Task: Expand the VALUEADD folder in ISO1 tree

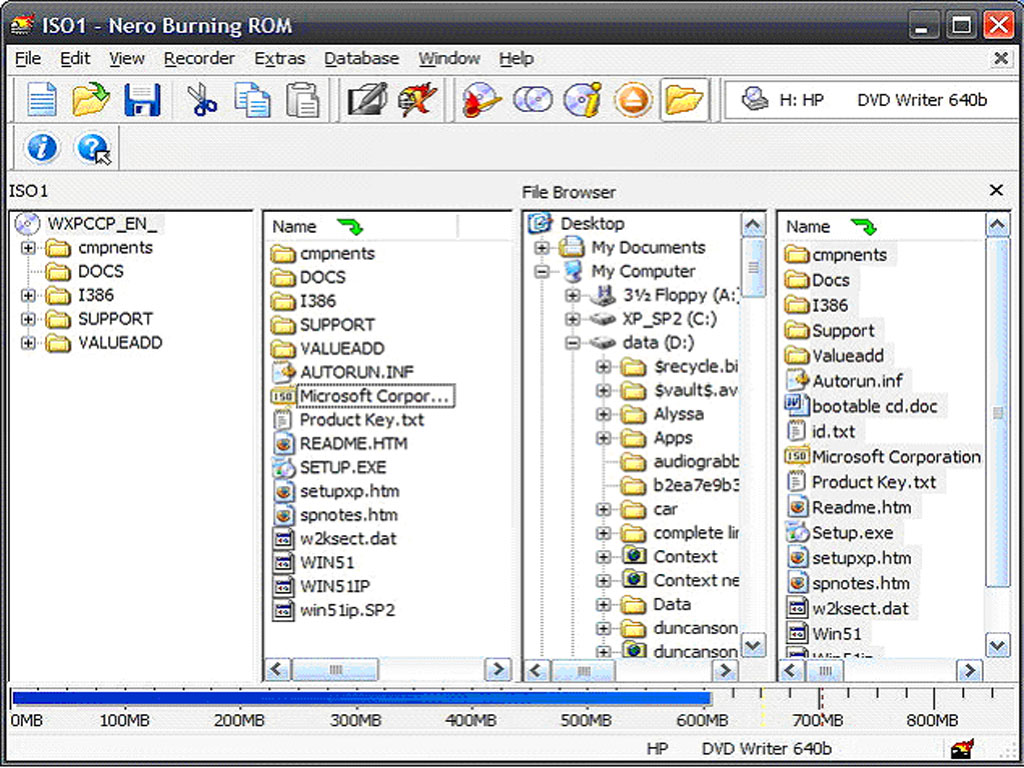Action: [27, 343]
